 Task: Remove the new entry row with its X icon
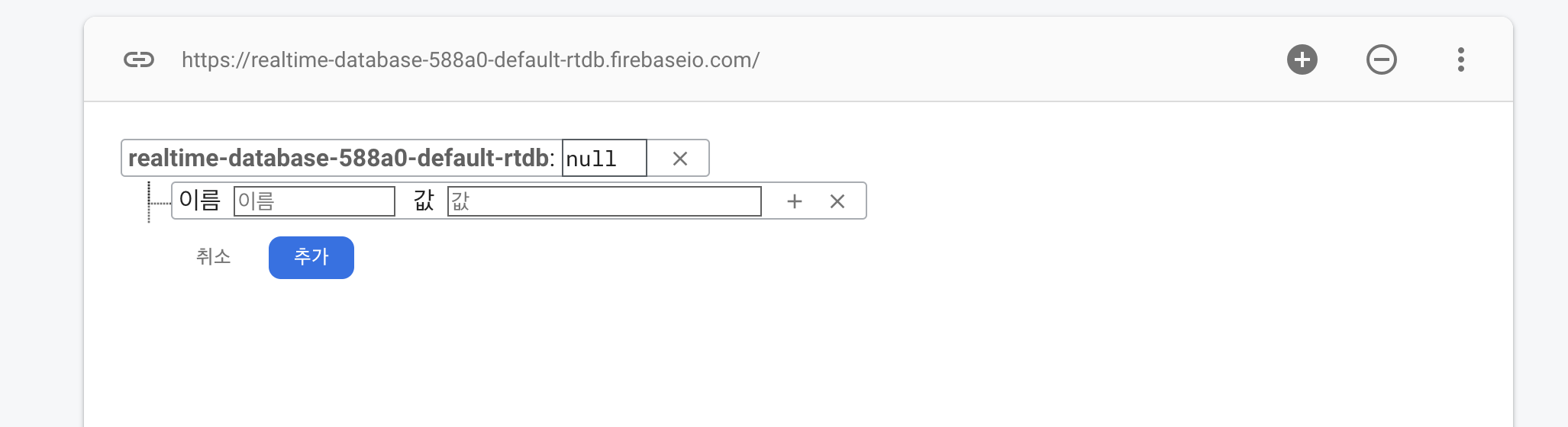(x=837, y=201)
